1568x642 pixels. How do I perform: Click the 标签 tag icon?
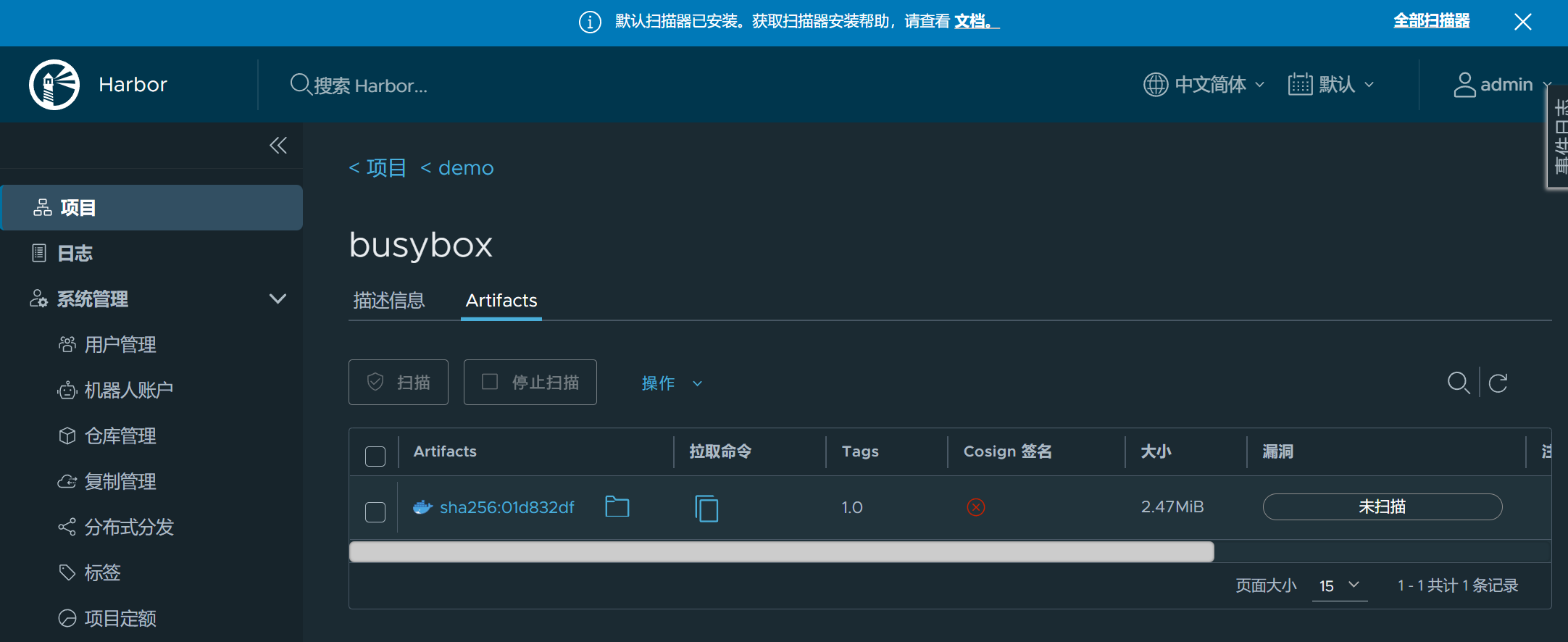pyautogui.click(x=67, y=572)
